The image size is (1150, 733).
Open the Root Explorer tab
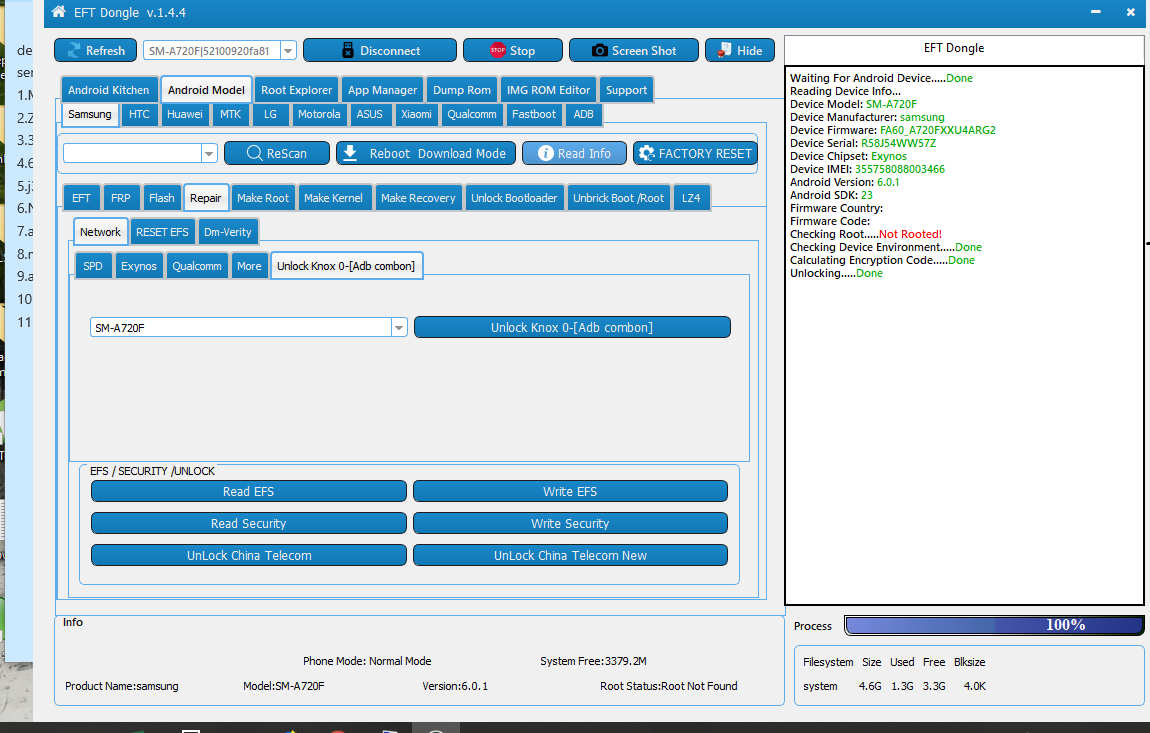[296, 90]
